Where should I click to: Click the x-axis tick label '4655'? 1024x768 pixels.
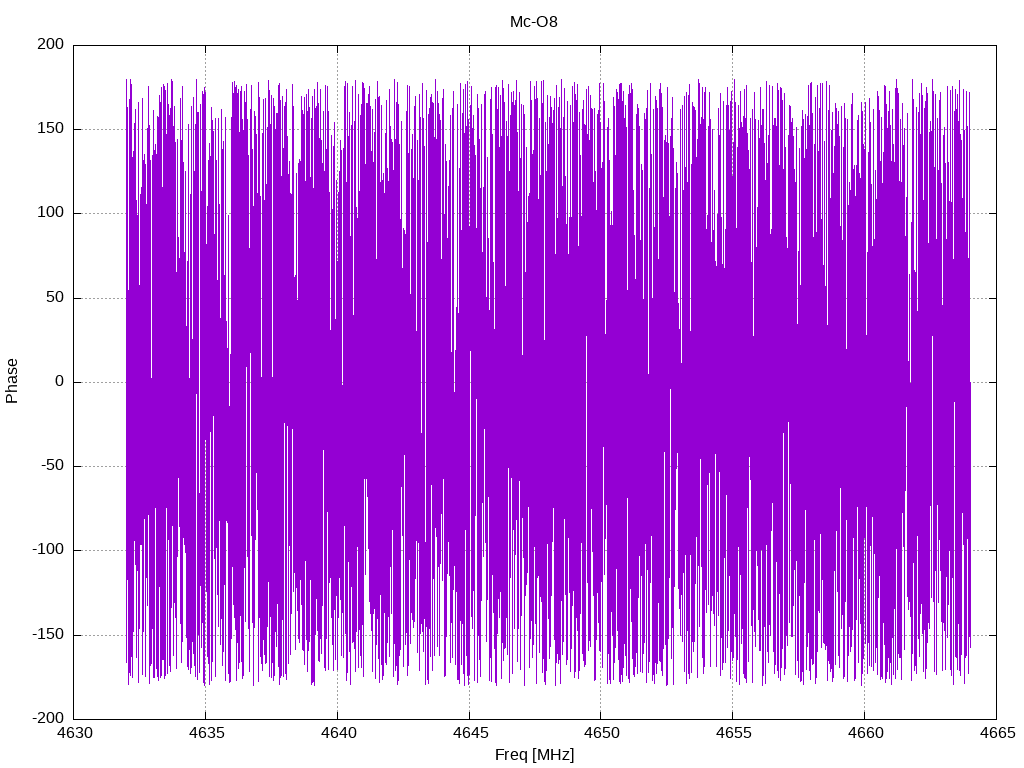tap(733, 733)
